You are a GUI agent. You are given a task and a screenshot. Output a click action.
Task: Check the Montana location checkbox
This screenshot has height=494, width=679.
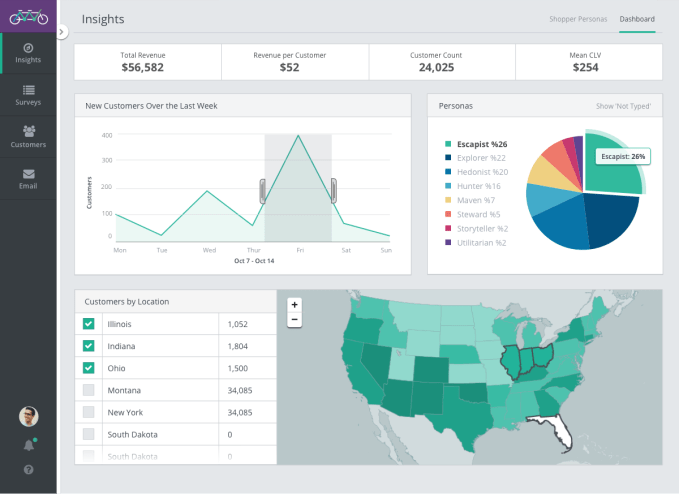click(x=88, y=390)
